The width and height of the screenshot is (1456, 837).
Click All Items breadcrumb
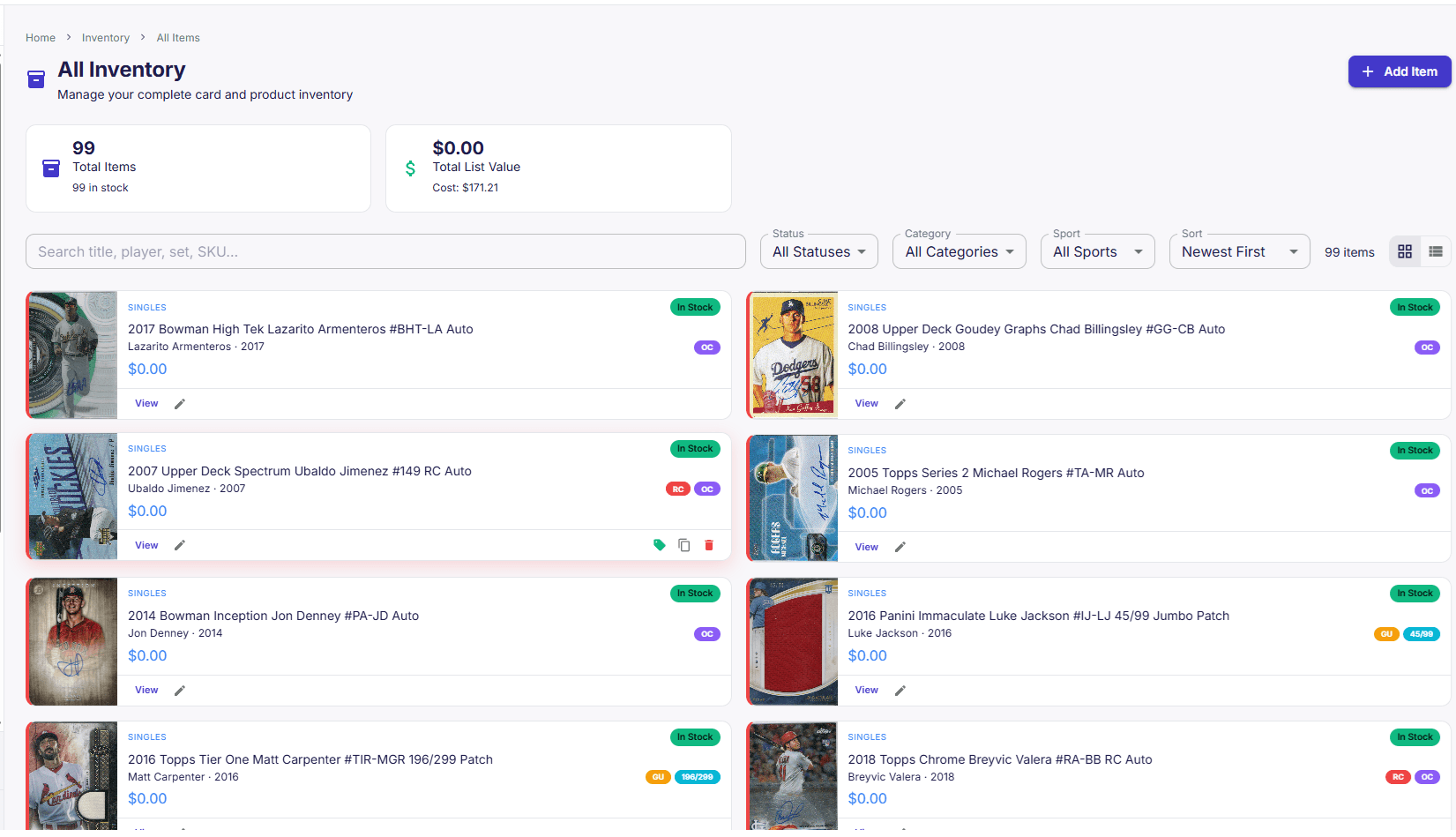tap(178, 38)
